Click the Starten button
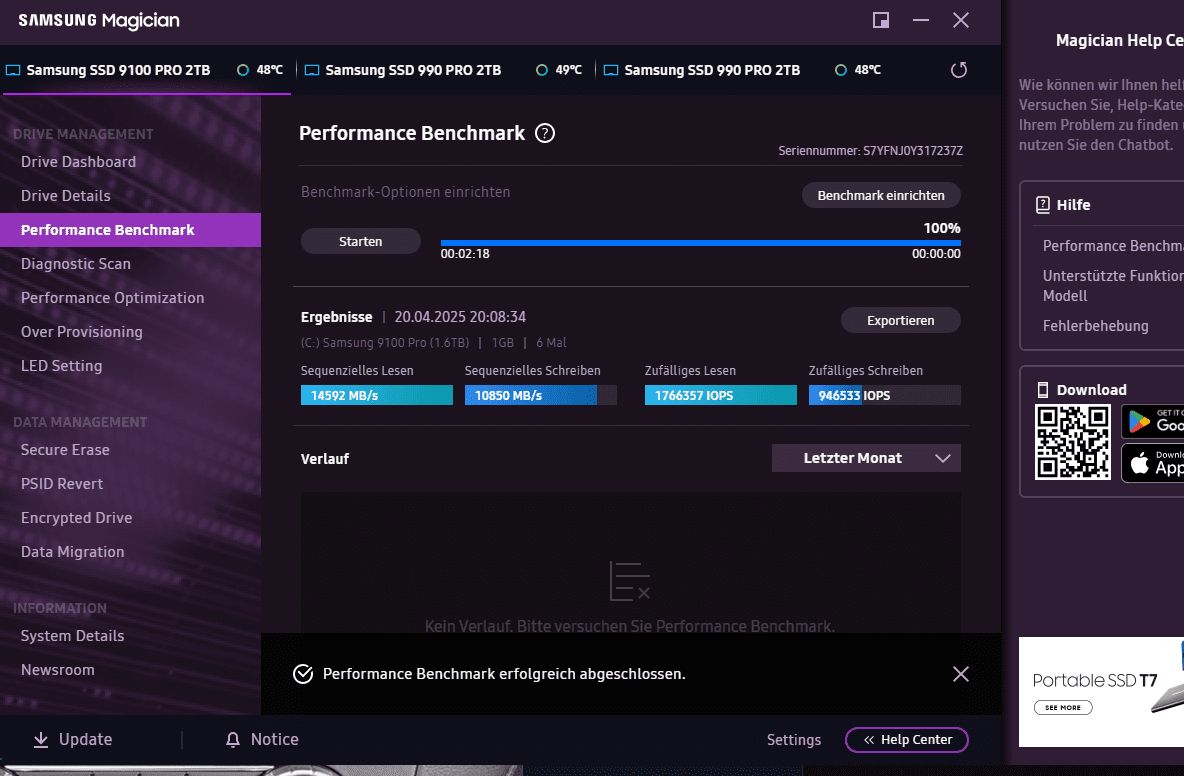 click(360, 242)
